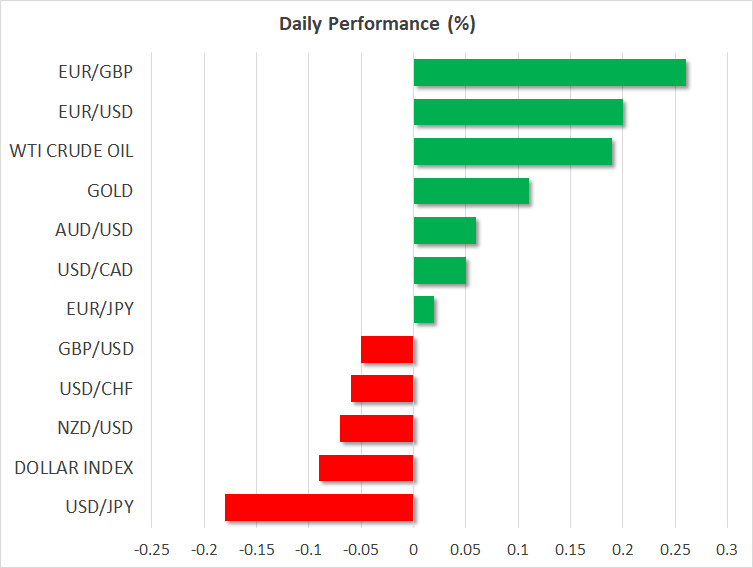Click the 0 value axis tick label
The width and height of the screenshot is (753, 568).
point(413,550)
